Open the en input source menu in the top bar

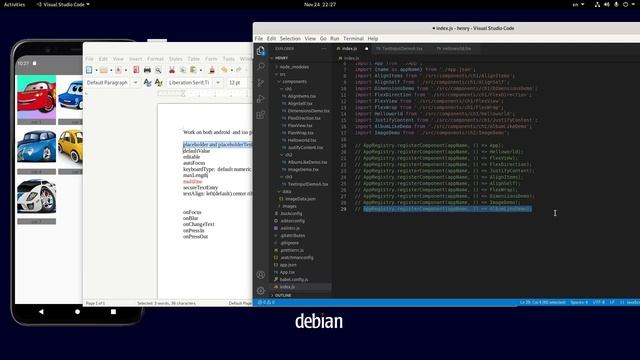[578, 4]
